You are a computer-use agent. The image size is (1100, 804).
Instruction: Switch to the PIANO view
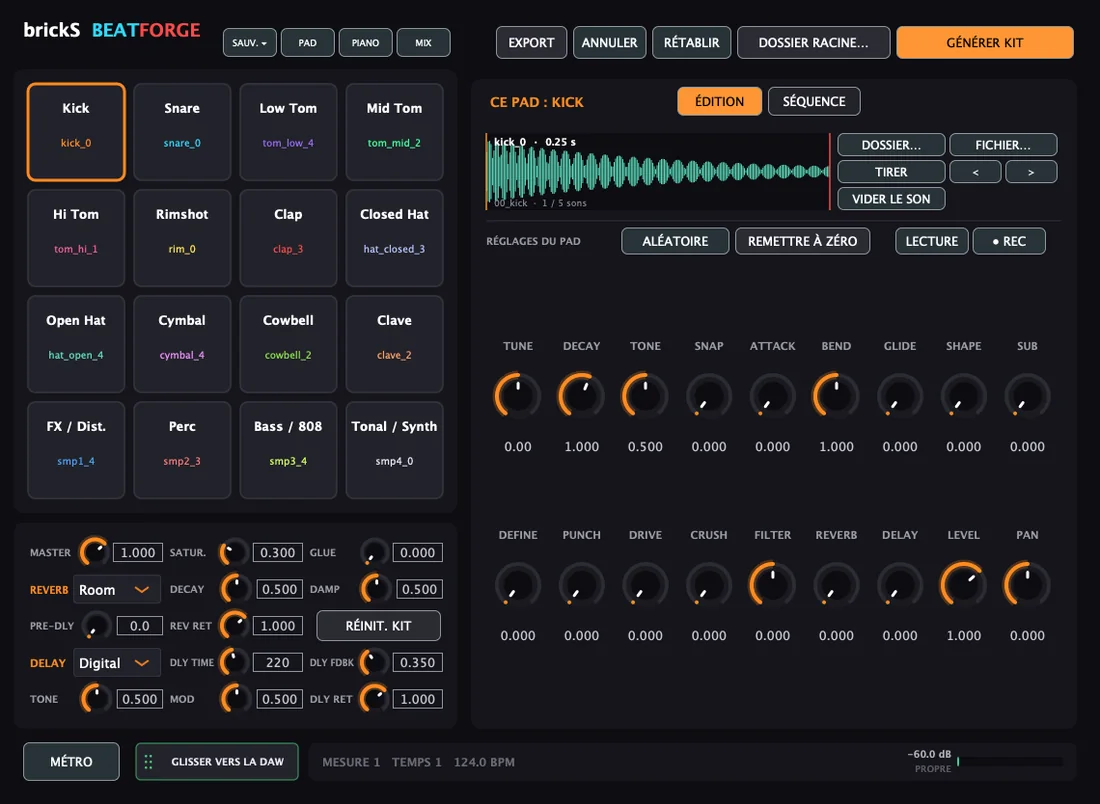click(365, 43)
